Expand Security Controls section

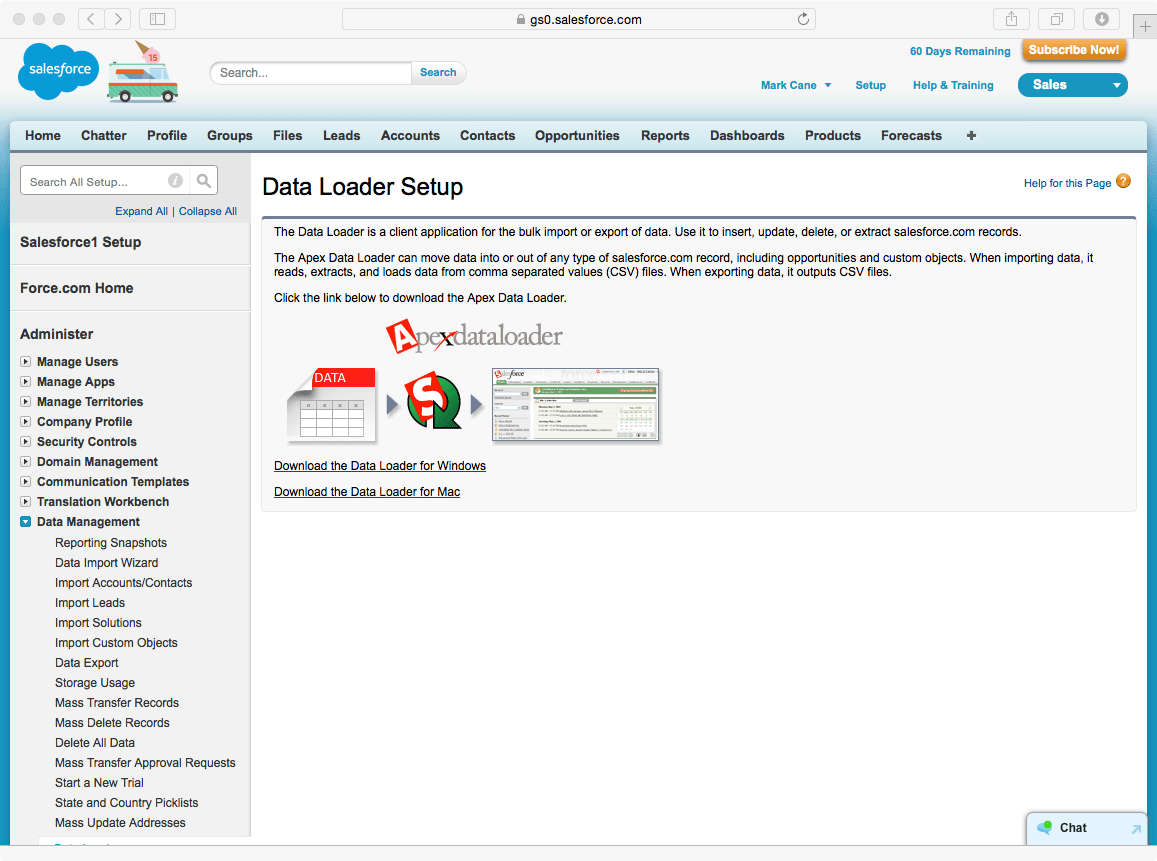pyautogui.click(x=26, y=441)
